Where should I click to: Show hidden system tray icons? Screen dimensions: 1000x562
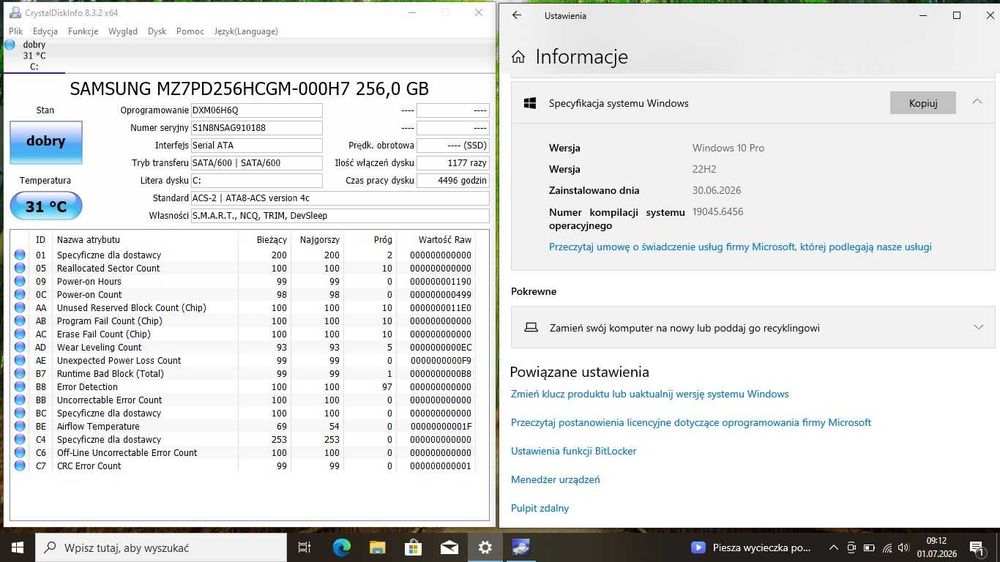[834, 547]
